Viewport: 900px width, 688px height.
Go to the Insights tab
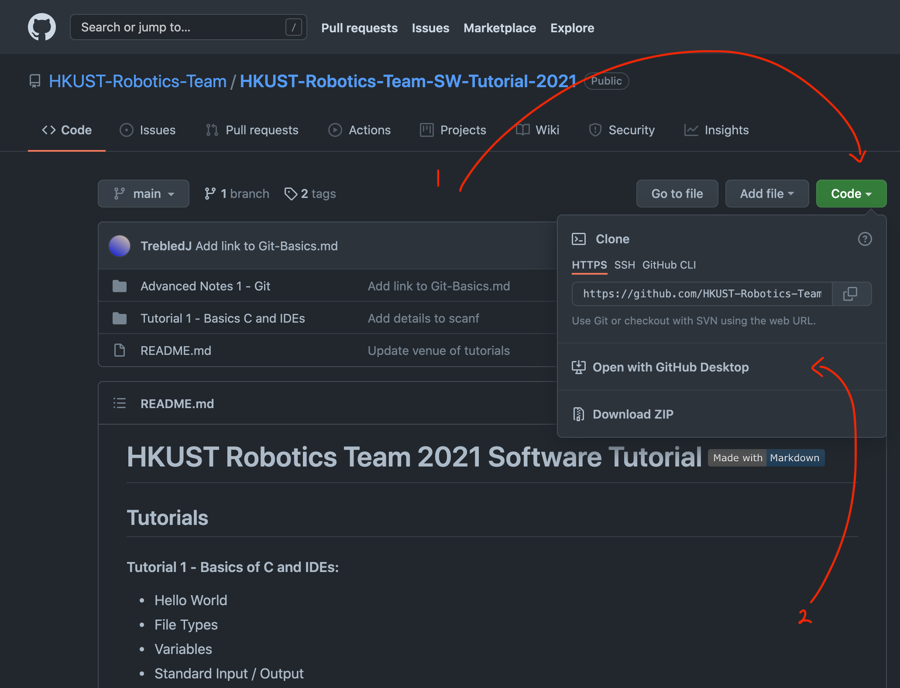click(x=716, y=130)
